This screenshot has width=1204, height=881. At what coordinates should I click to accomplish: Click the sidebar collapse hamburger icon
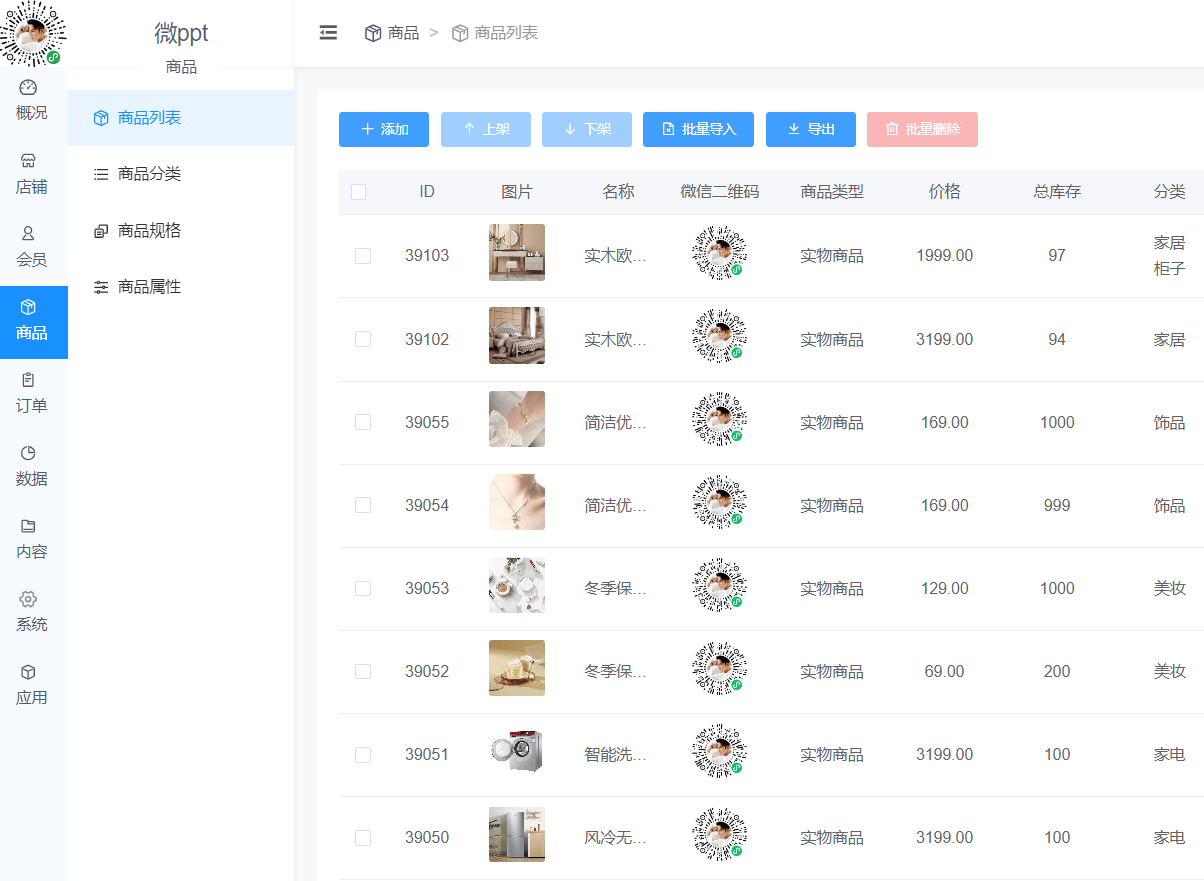pos(328,33)
